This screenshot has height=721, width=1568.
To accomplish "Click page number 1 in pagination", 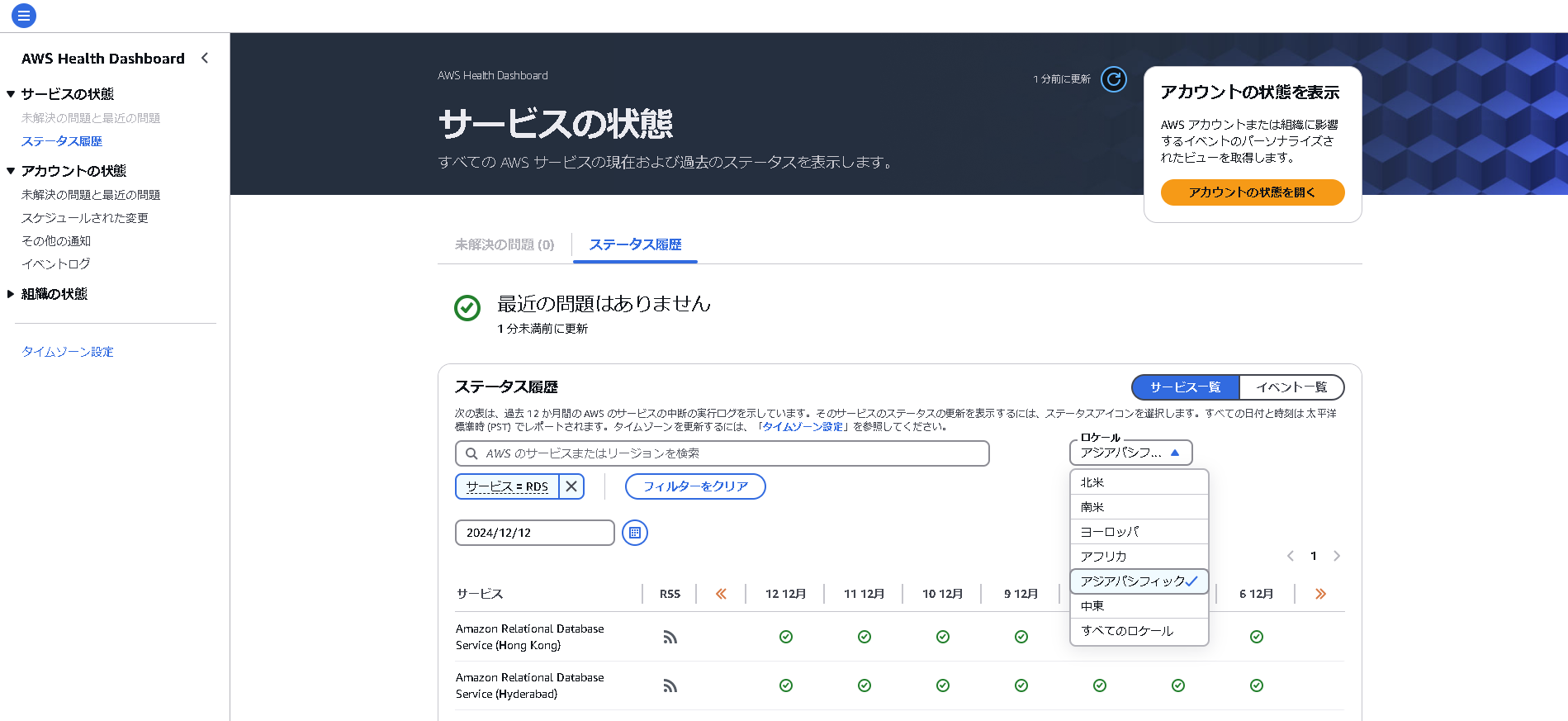I will point(1314,556).
